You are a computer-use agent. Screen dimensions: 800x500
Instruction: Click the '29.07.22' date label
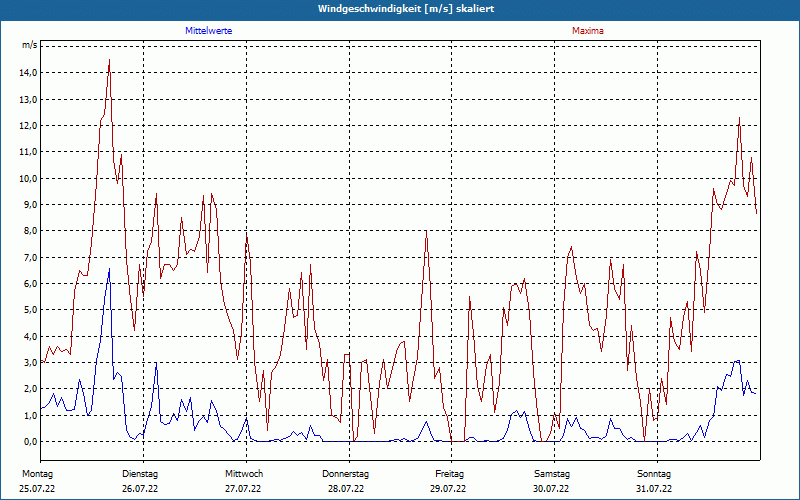pyautogui.click(x=448, y=489)
